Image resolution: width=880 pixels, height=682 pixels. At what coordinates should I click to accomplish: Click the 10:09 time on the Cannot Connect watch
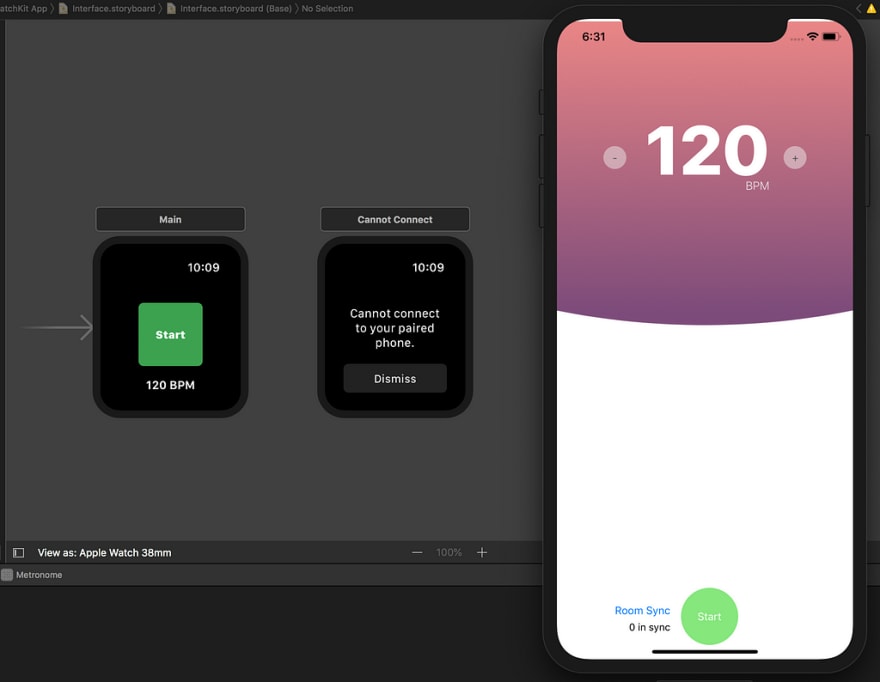coord(428,268)
